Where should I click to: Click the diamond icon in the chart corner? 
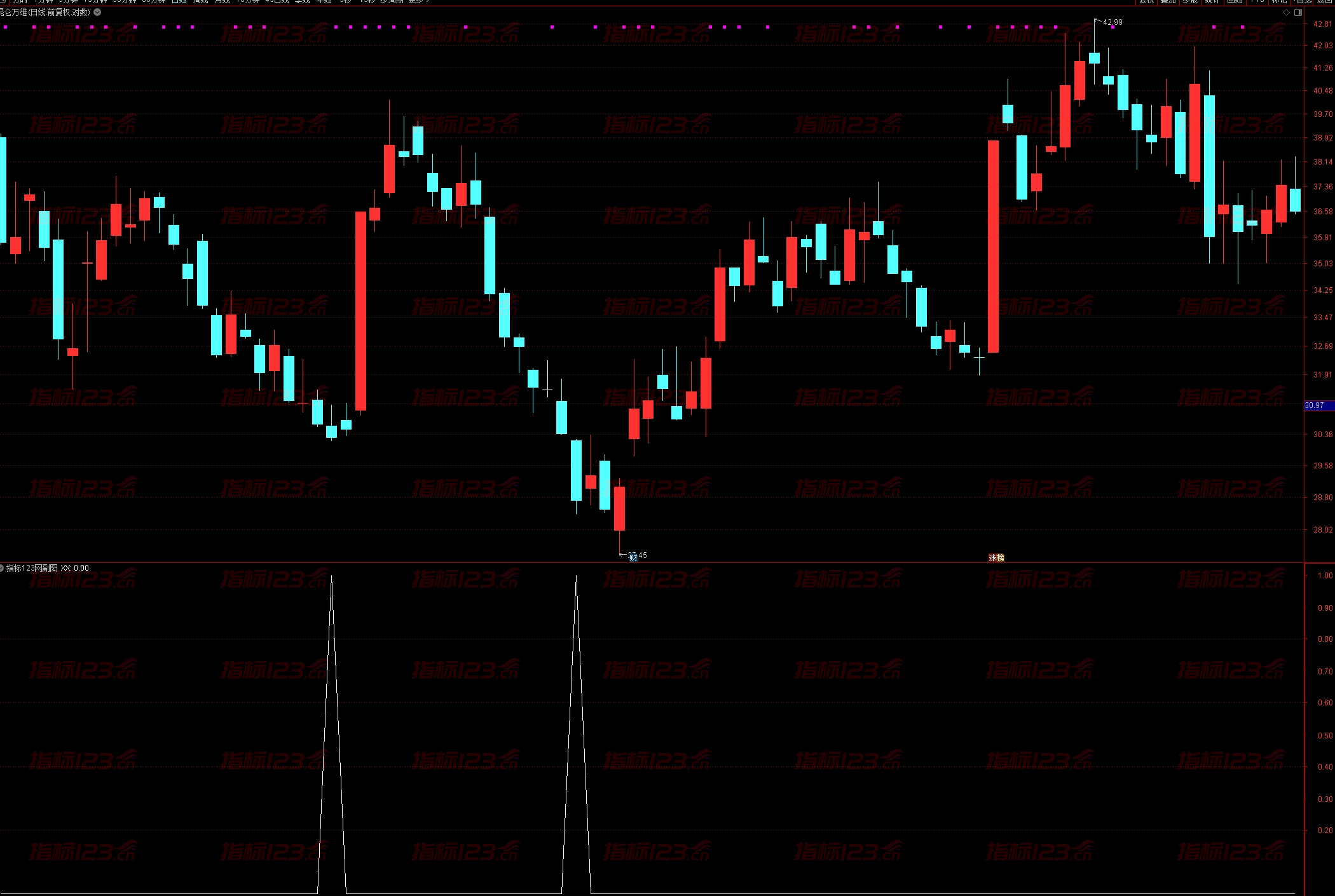1286,12
